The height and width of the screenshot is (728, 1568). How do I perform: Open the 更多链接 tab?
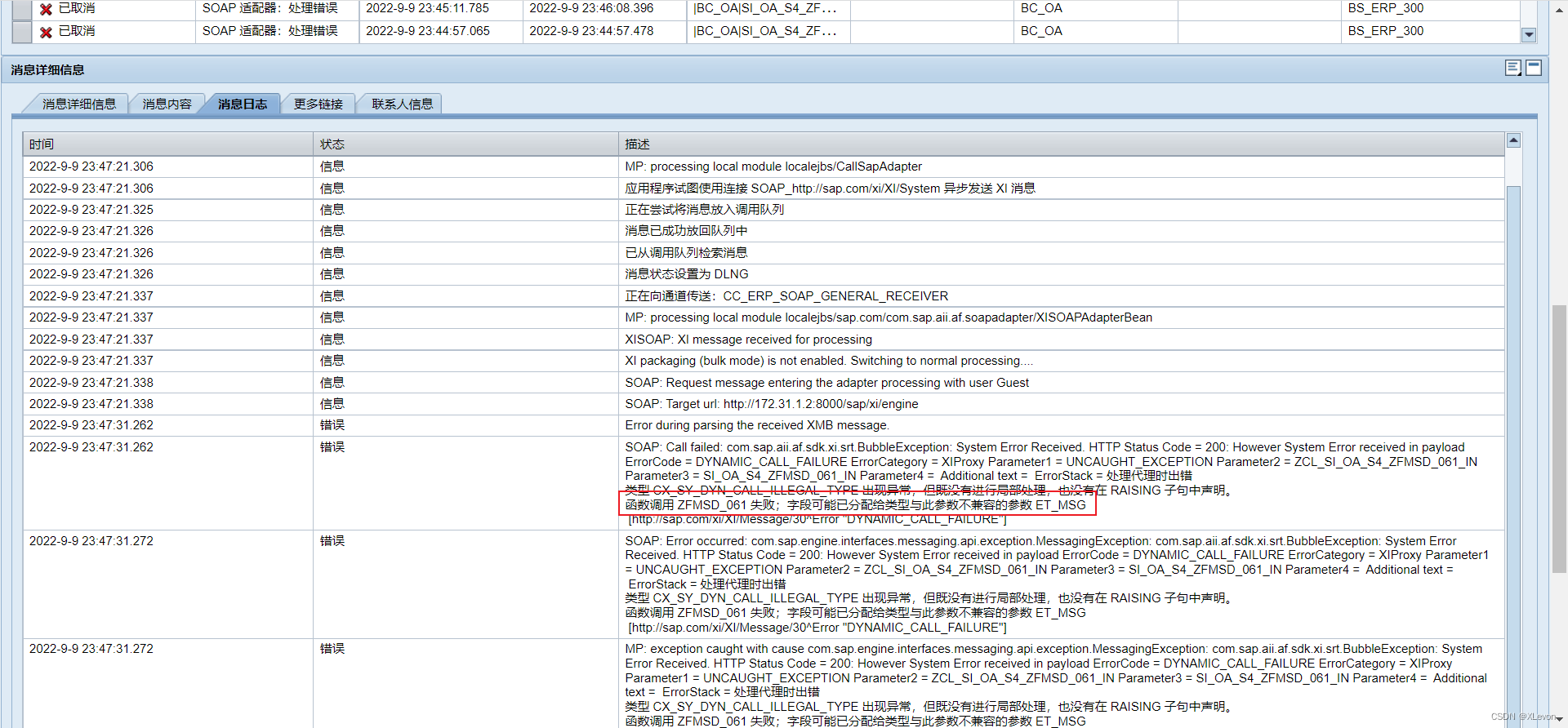click(318, 104)
